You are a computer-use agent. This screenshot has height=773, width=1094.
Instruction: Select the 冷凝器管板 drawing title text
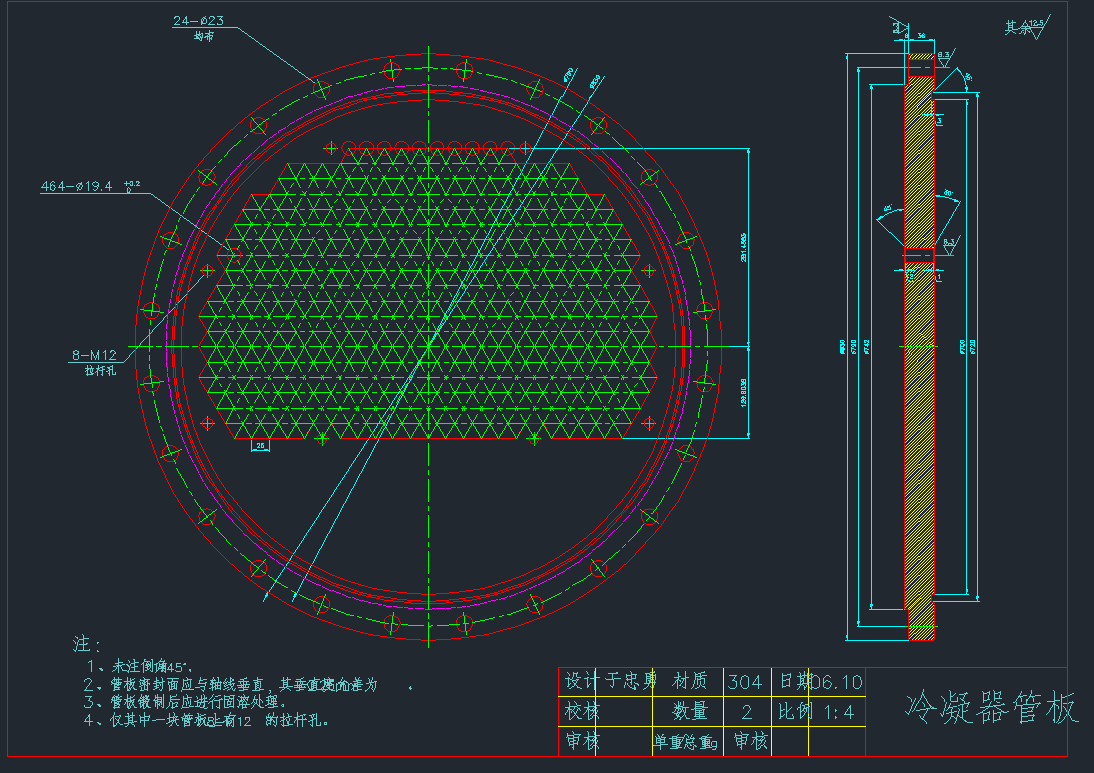(991, 707)
